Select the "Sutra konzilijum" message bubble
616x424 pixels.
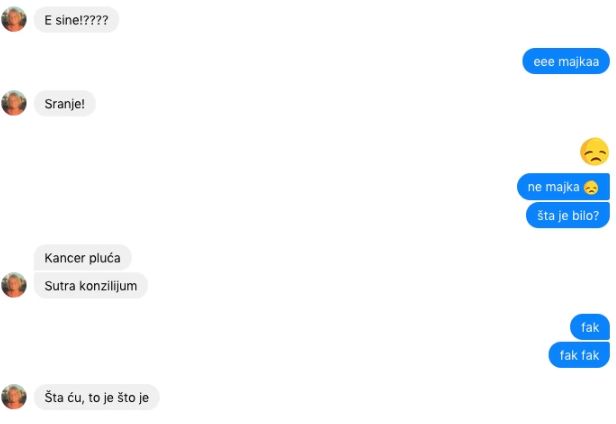(x=91, y=285)
